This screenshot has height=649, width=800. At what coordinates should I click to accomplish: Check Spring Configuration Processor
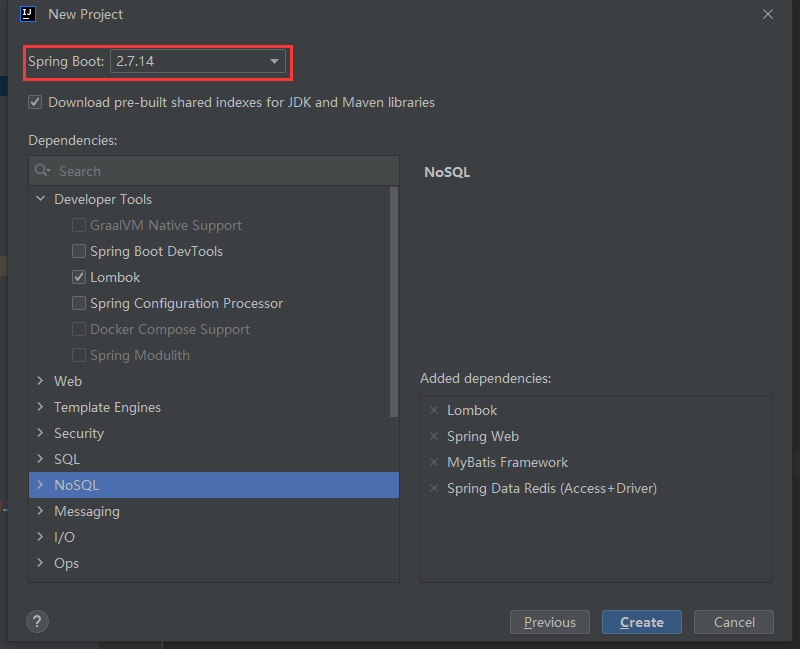(x=79, y=303)
